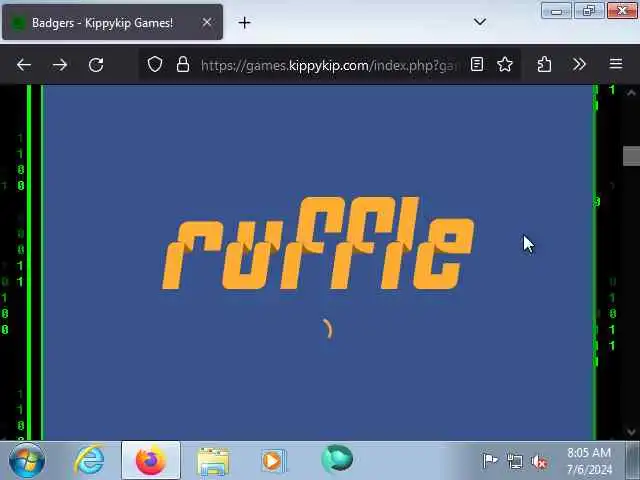Show more tools overflow chevrons

(x=579, y=64)
